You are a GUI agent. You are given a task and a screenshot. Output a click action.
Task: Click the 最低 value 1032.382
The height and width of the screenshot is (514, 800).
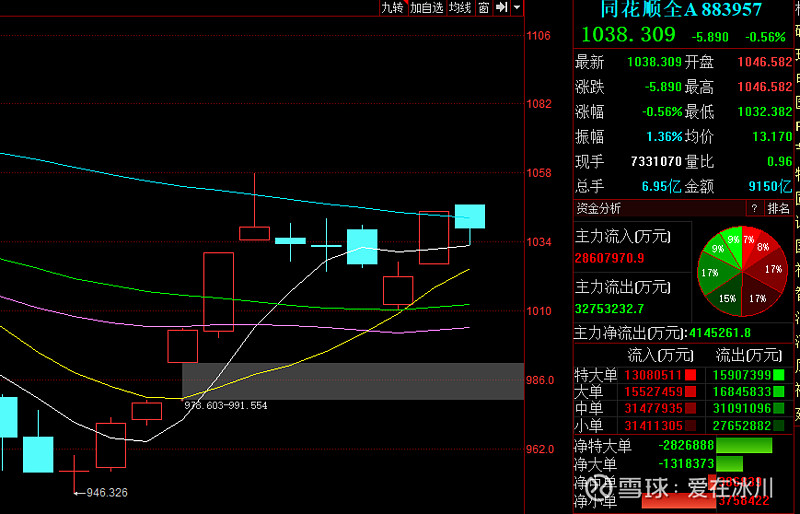point(764,112)
